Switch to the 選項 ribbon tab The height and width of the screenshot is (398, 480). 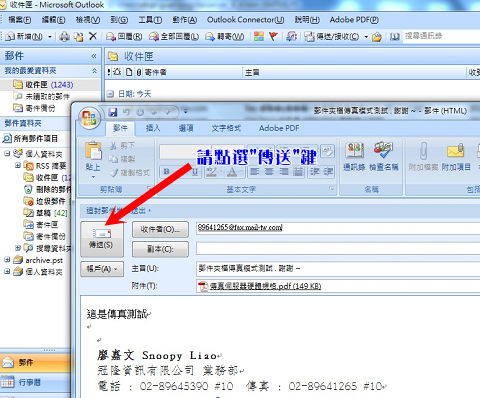tap(186, 128)
